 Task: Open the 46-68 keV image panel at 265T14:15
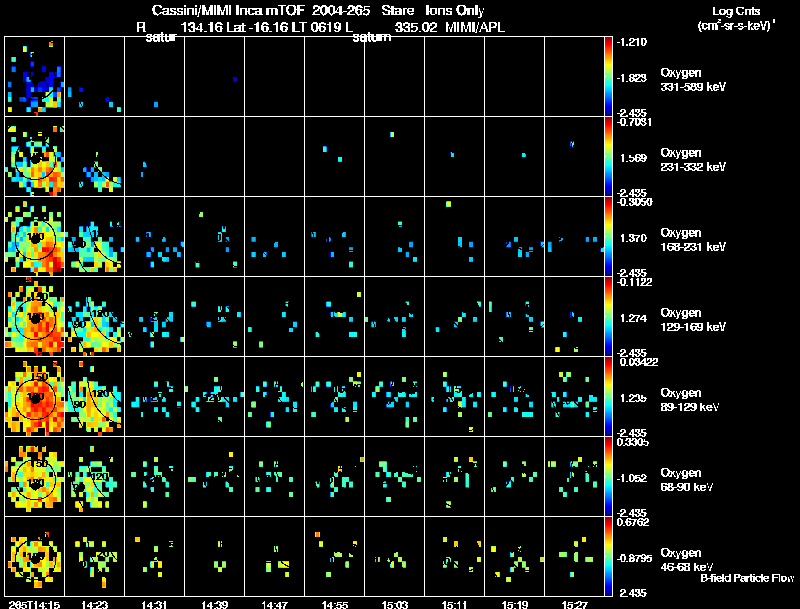click(35, 557)
